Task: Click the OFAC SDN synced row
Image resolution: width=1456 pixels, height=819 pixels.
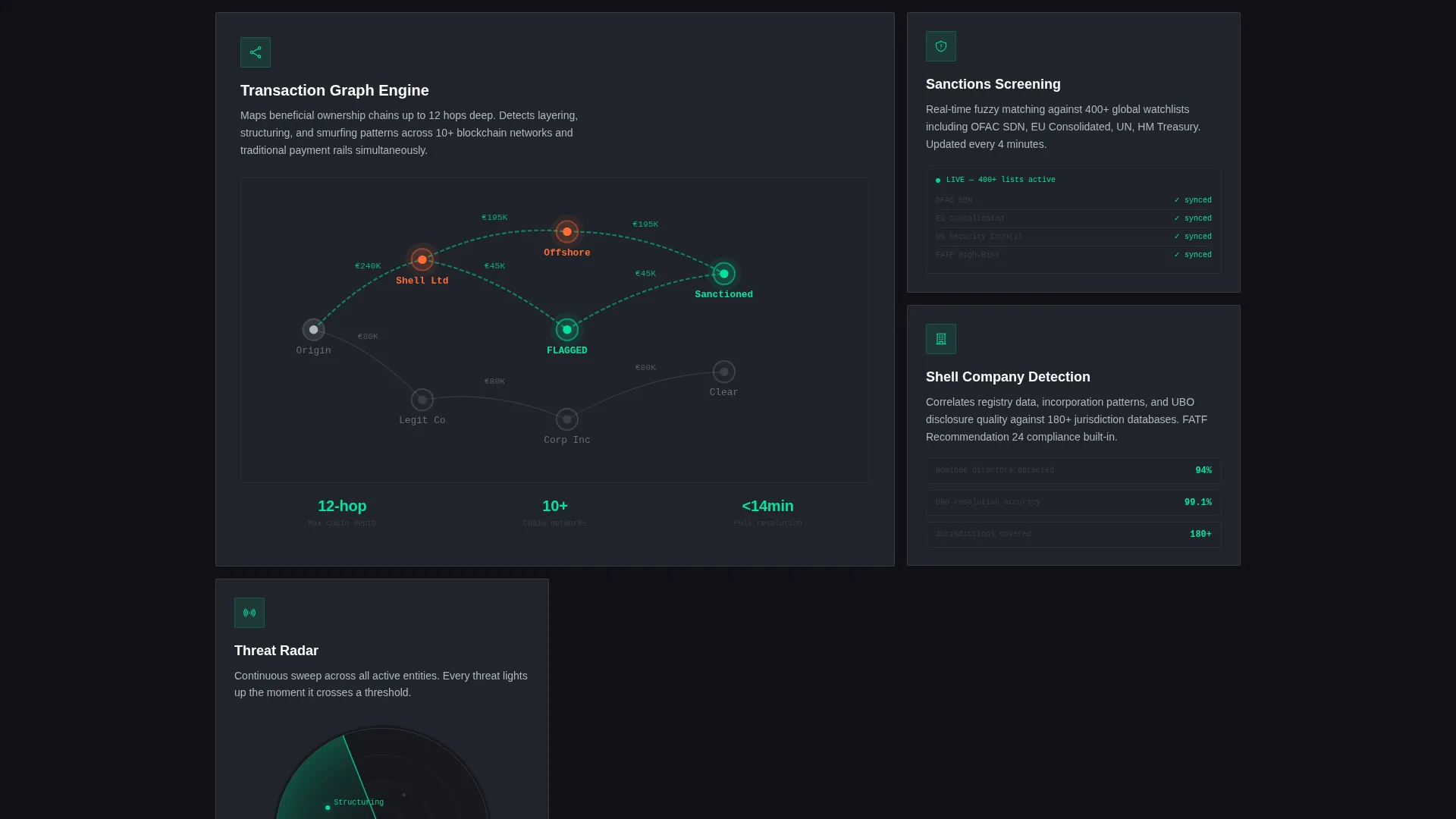Action: click(x=1074, y=200)
